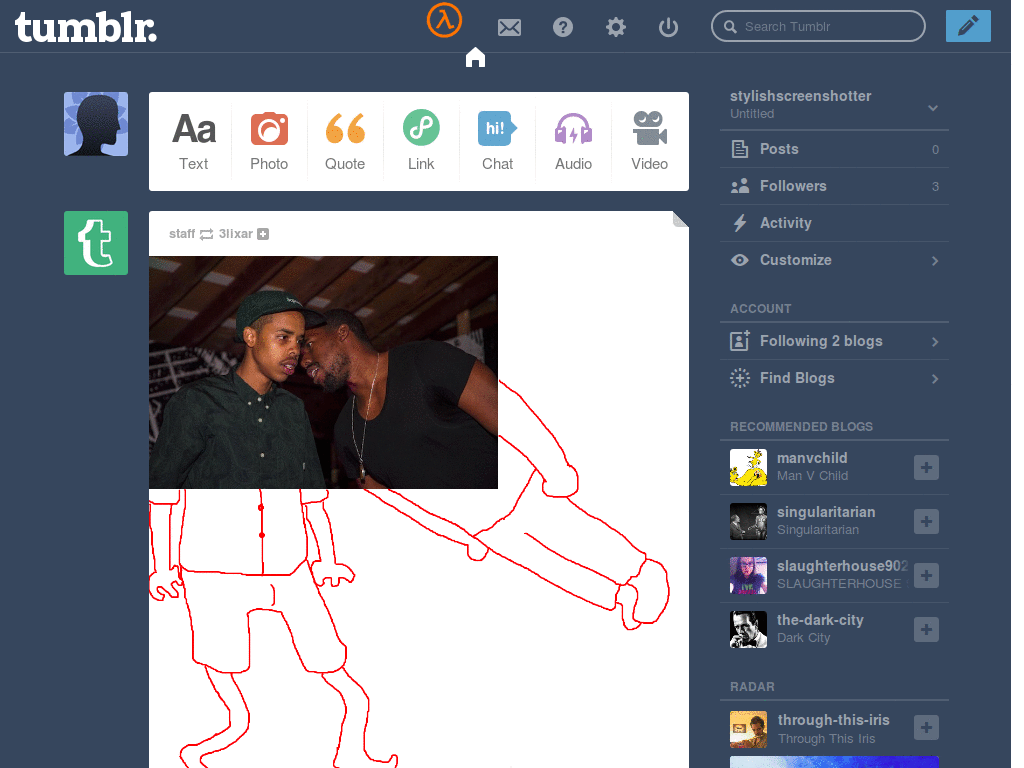Open the inbox envelope icon
The width and height of the screenshot is (1024, 768).
[x=509, y=27]
